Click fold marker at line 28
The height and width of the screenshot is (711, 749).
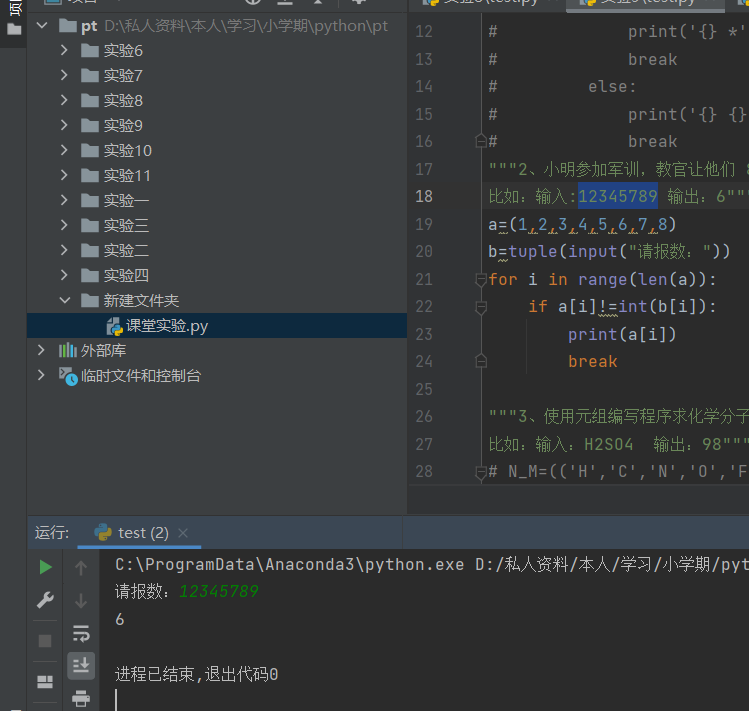[x=481, y=472]
